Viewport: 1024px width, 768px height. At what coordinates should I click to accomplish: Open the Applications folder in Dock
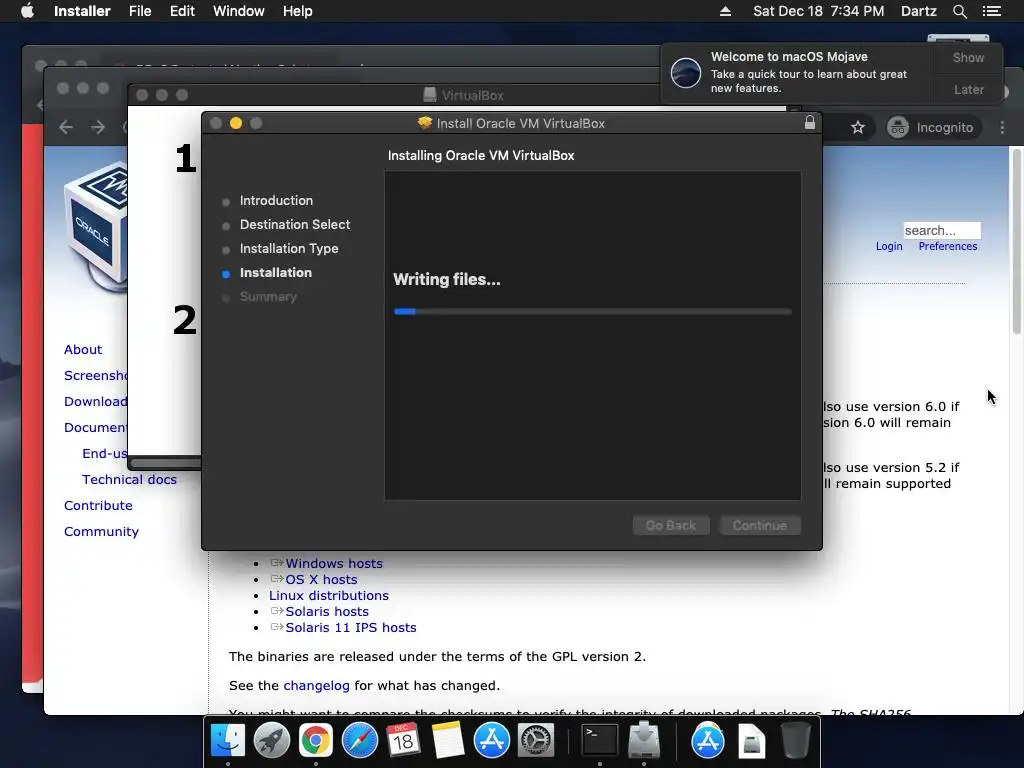[707, 741]
